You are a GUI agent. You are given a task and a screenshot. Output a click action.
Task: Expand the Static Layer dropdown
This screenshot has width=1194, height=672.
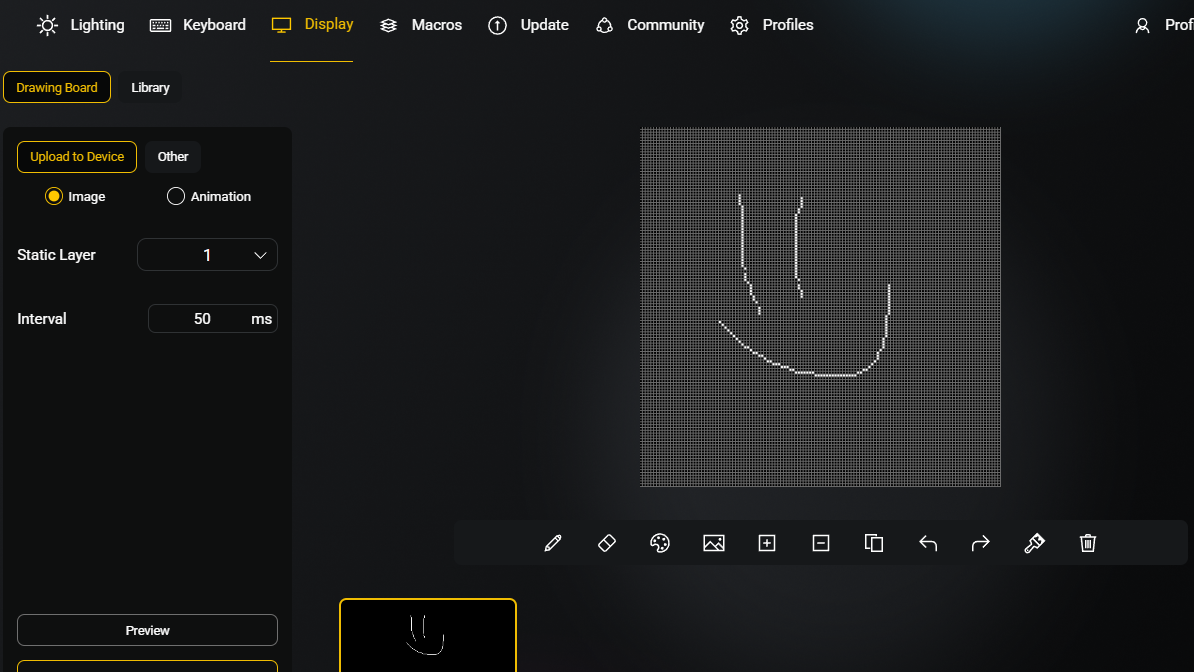click(x=207, y=255)
